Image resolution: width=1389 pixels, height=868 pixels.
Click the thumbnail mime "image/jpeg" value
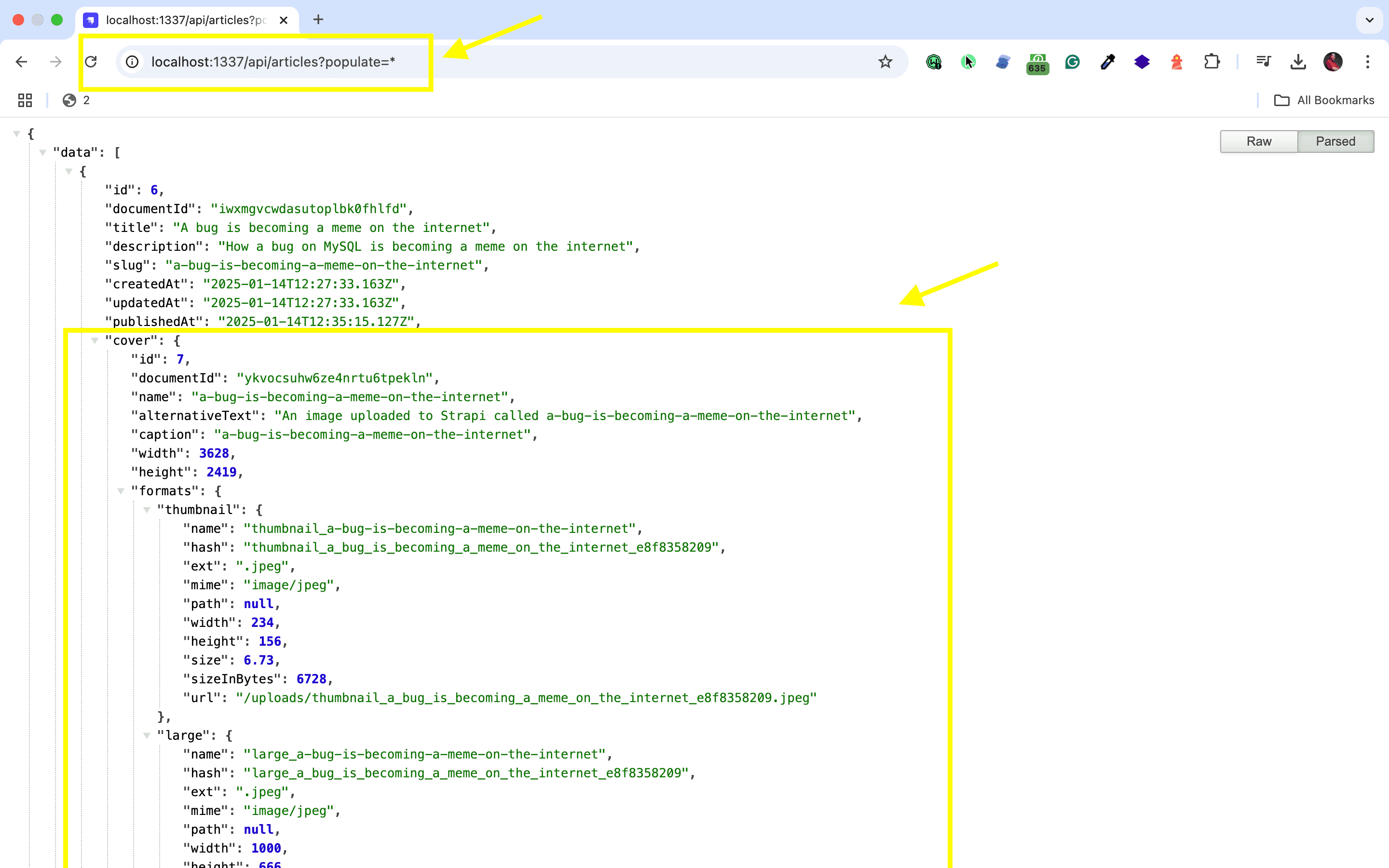pos(289,585)
